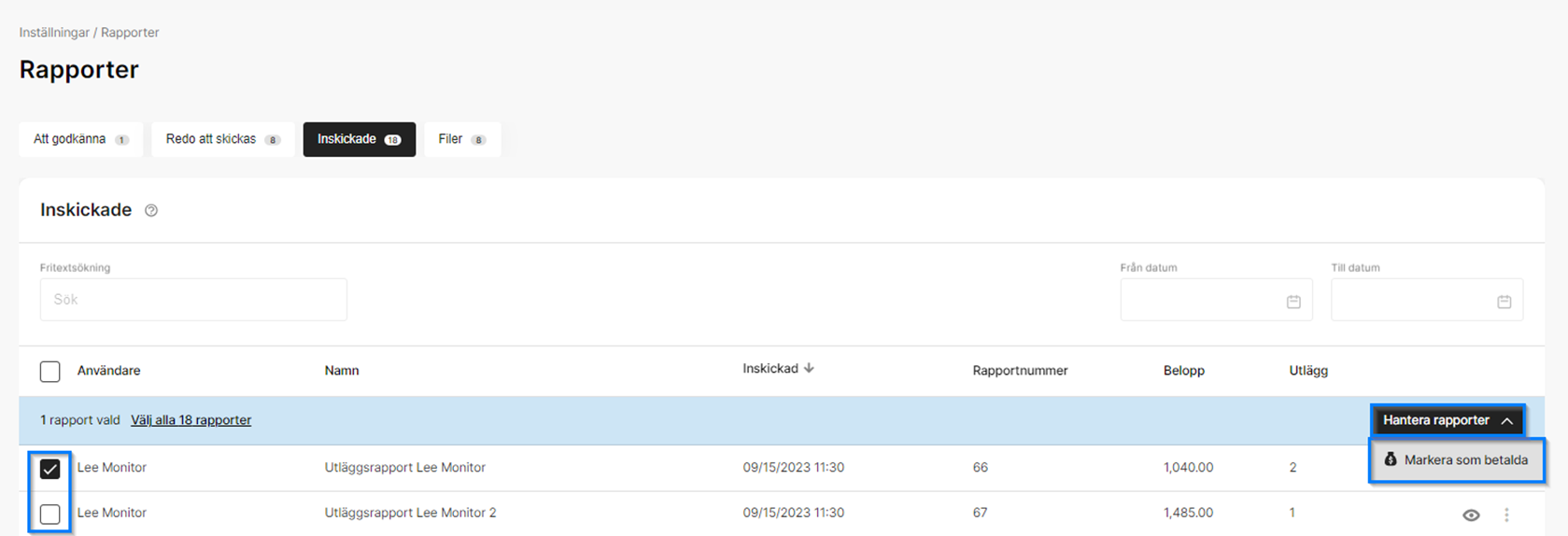
Task: Click the money bag icon in dropdown
Action: 1391,459
